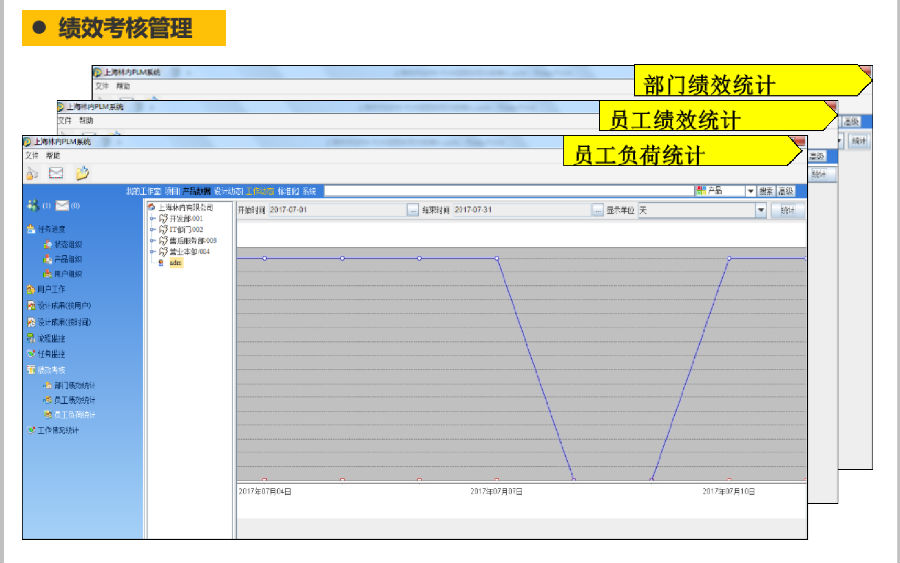Click the top search input field
This screenshot has width=900, height=563.
click(508, 191)
